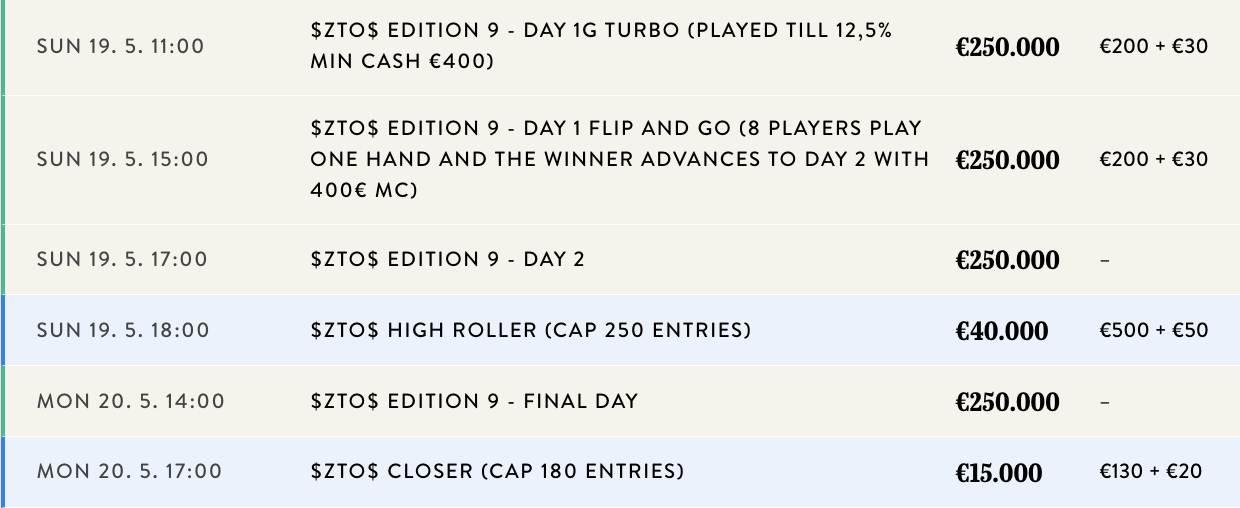This screenshot has width=1240, height=508.
Task: Click the SUN 19. 5. 11:00 date
Action: point(122,47)
